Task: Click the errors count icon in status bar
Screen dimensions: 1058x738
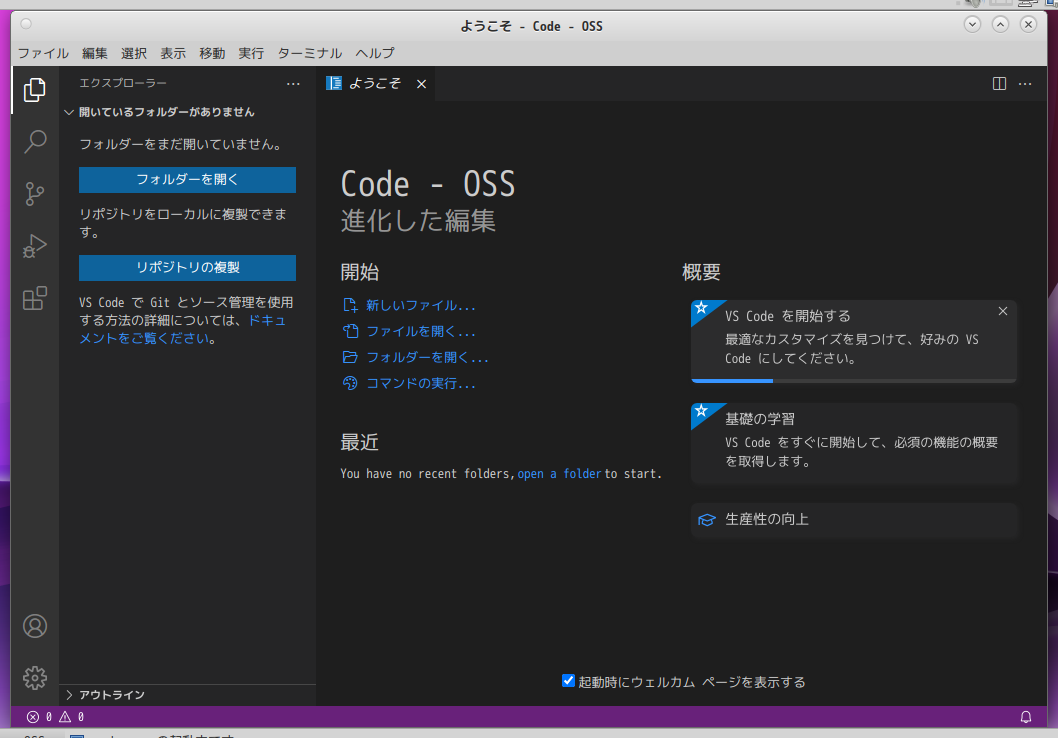Action: tap(32, 716)
